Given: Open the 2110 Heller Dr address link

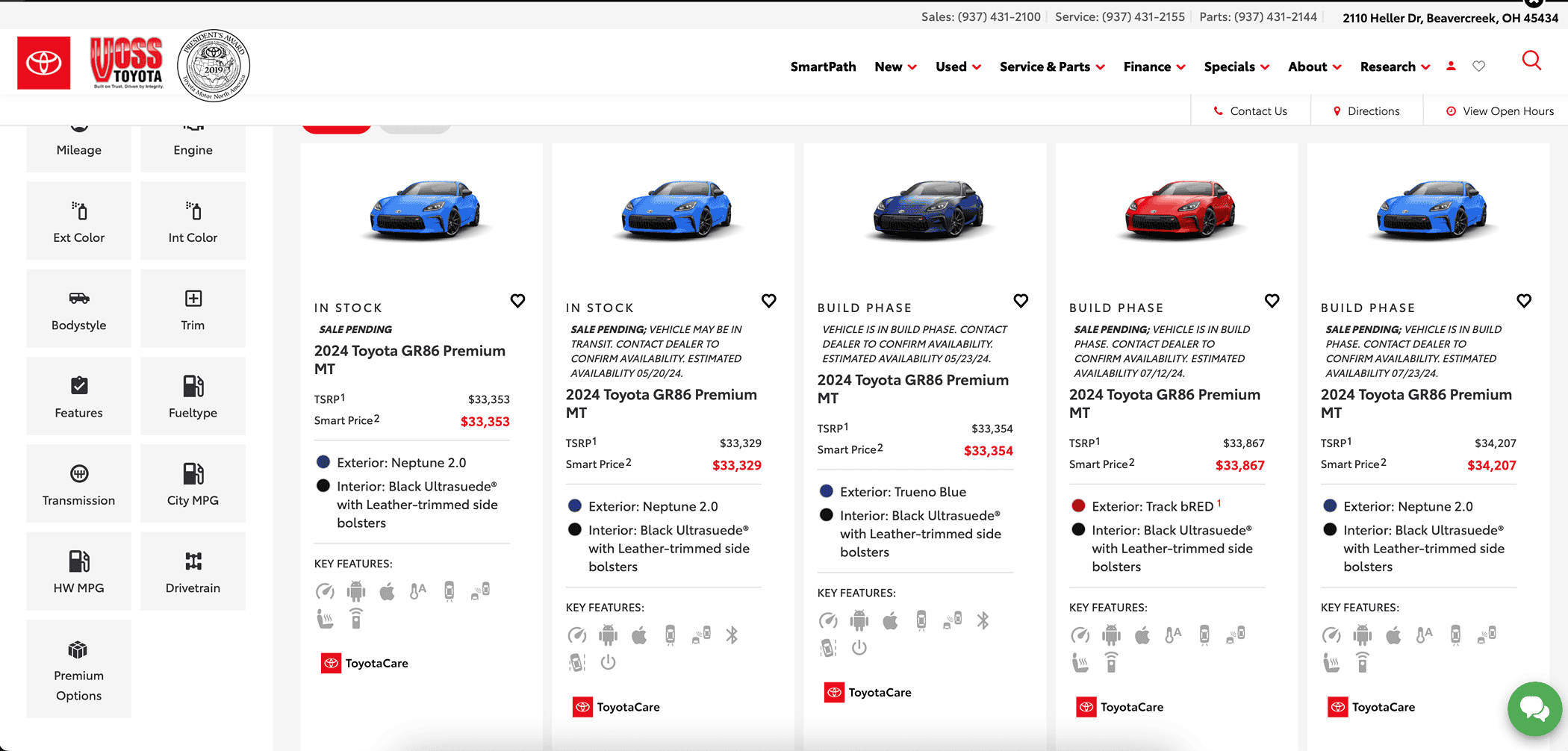Looking at the screenshot, I should coord(1451,17).
